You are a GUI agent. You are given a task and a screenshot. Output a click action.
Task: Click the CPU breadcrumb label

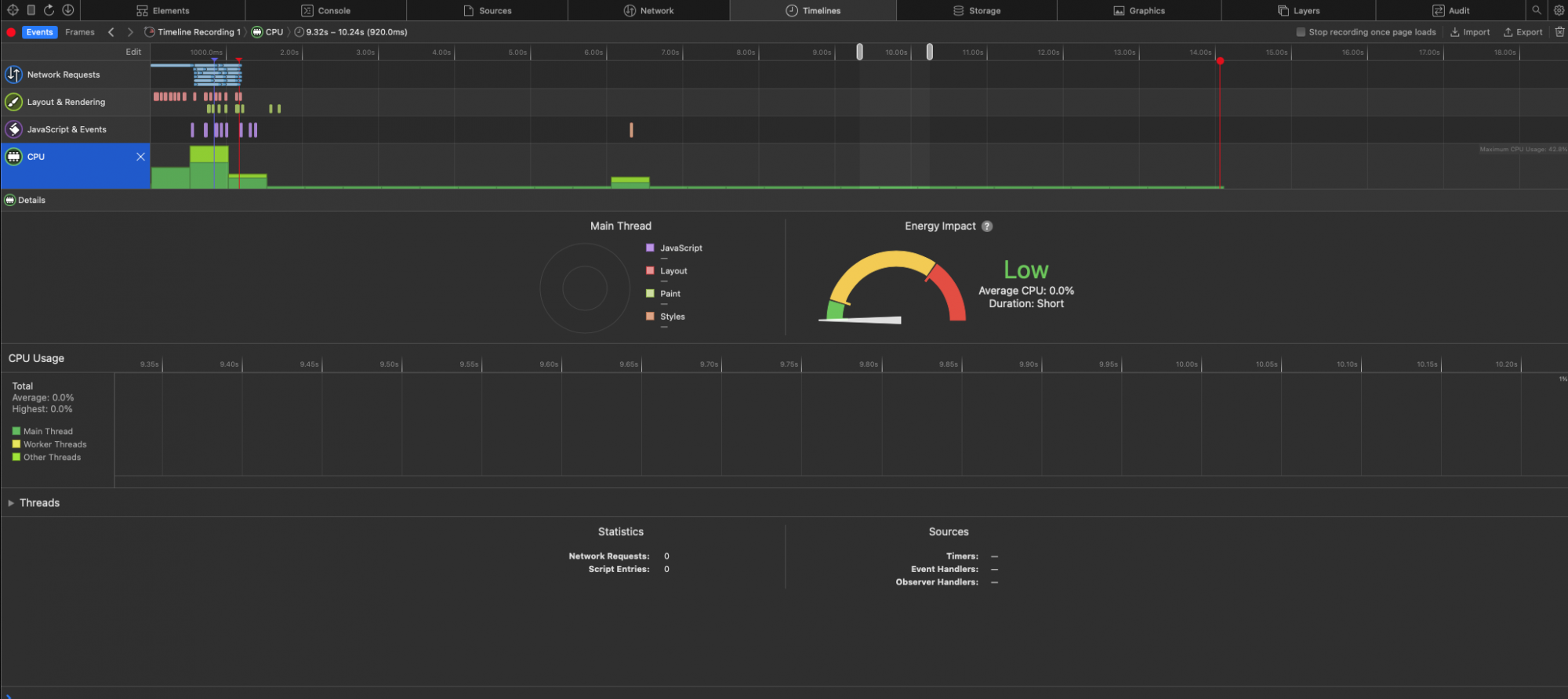click(274, 32)
